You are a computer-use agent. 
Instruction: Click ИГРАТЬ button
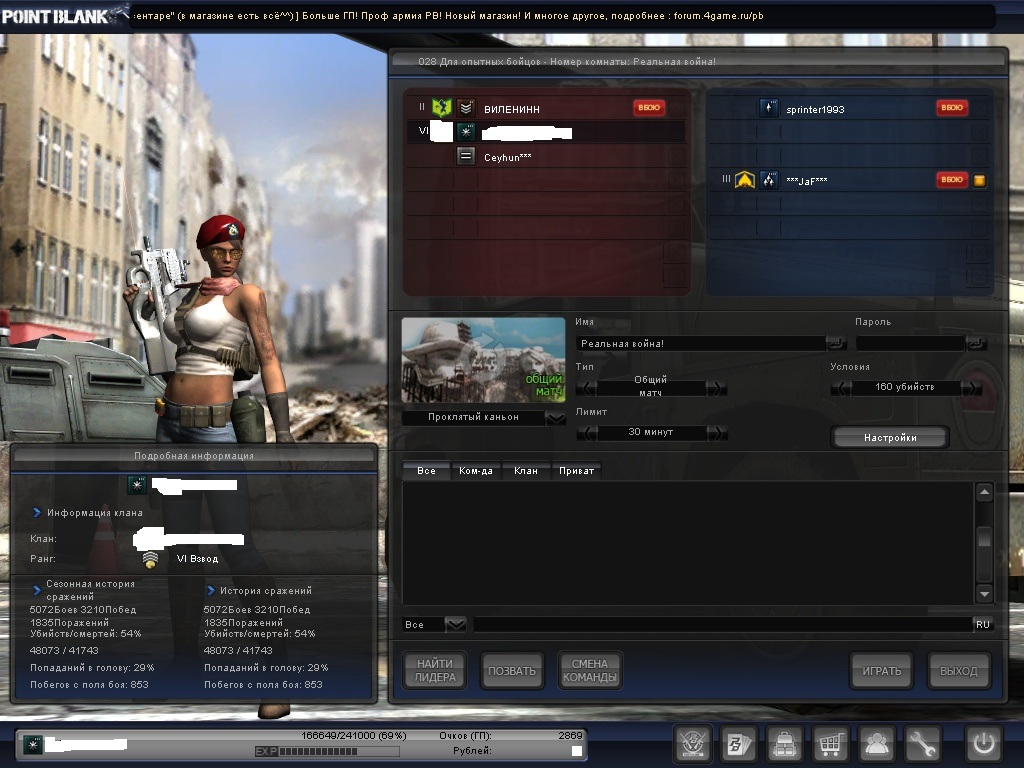(882, 671)
